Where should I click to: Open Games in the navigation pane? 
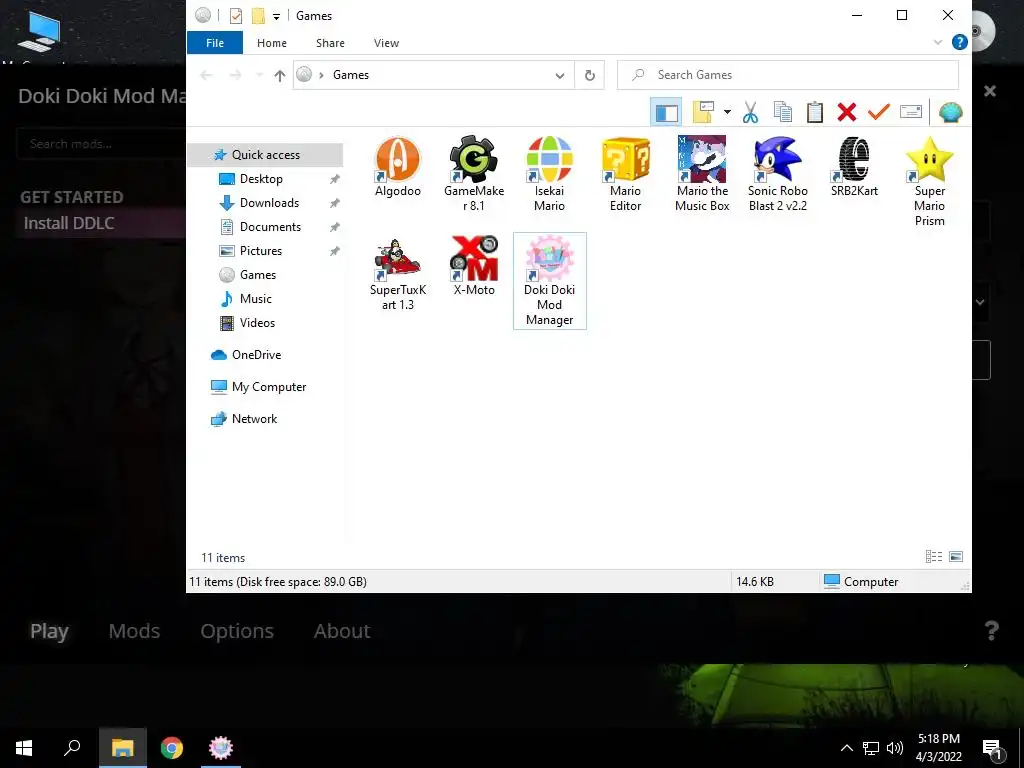257,275
